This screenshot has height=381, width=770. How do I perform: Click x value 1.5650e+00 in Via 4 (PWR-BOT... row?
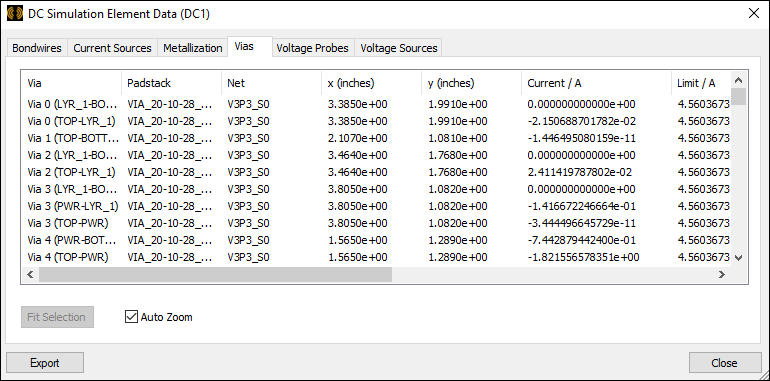(358, 241)
